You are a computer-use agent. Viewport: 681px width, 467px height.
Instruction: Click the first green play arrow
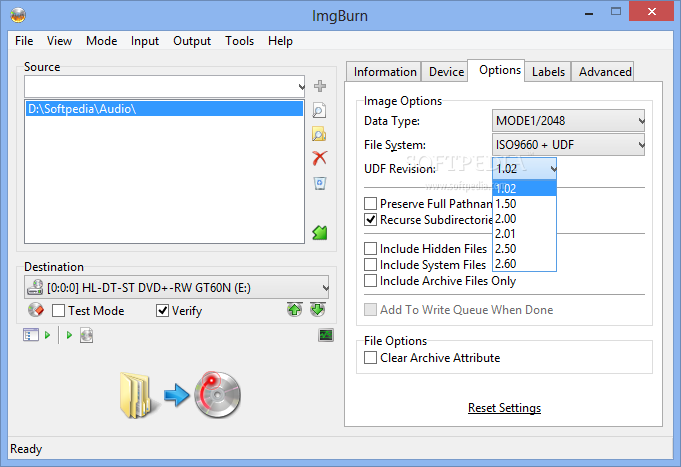pyautogui.click(x=48, y=335)
